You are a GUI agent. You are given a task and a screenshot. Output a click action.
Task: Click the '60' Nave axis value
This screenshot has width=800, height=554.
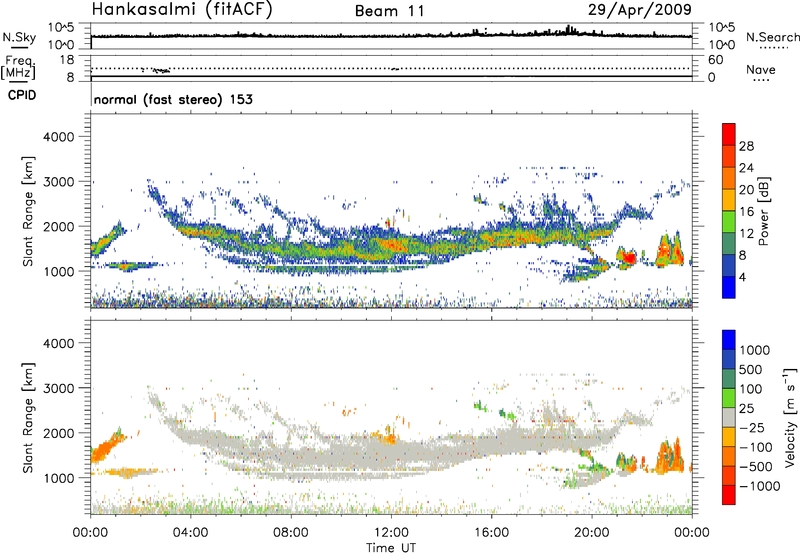click(715, 60)
